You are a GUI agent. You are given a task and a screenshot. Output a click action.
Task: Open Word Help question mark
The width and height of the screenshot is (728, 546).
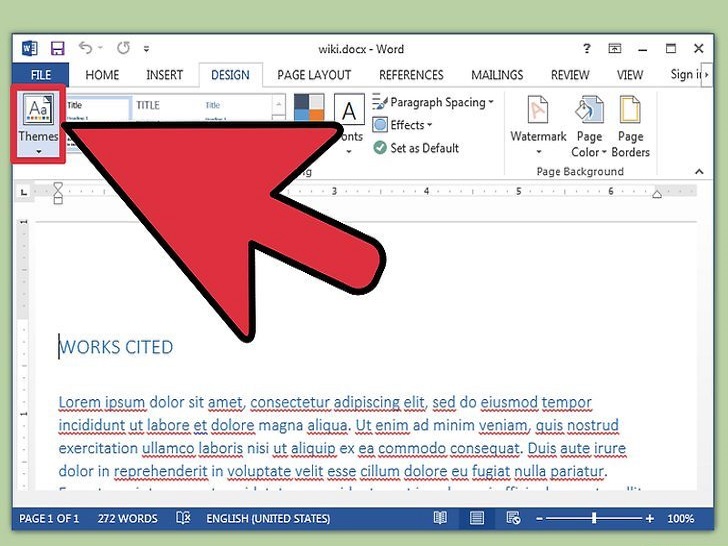(587, 48)
